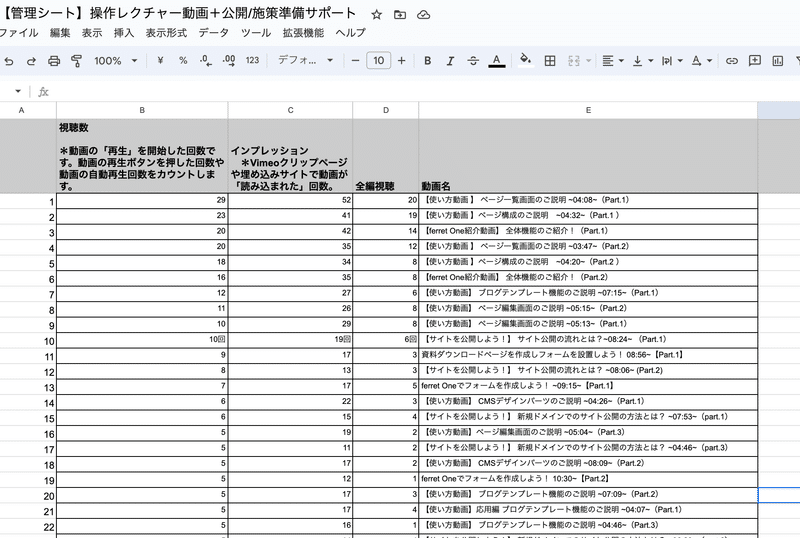Select 資料ダウンロードページを作成し cell
This screenshot has width=800, height=538.
click(588, 355)
